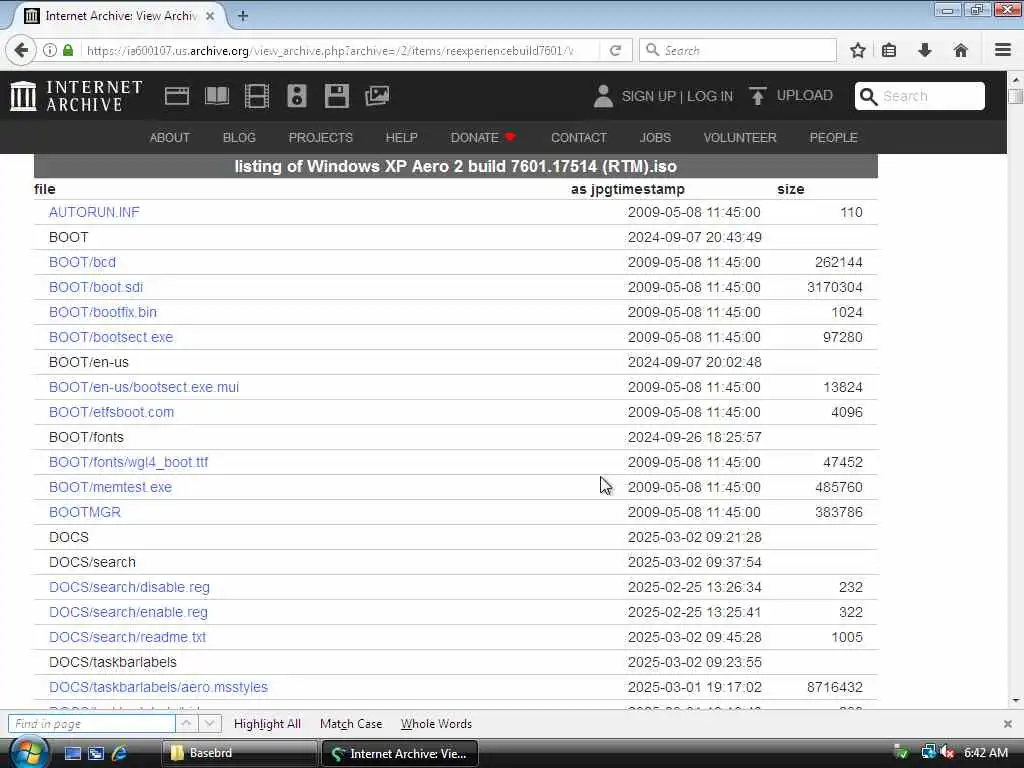Open the Firefox hamburger menu
1024x768 pixels.
(1002, 50)
